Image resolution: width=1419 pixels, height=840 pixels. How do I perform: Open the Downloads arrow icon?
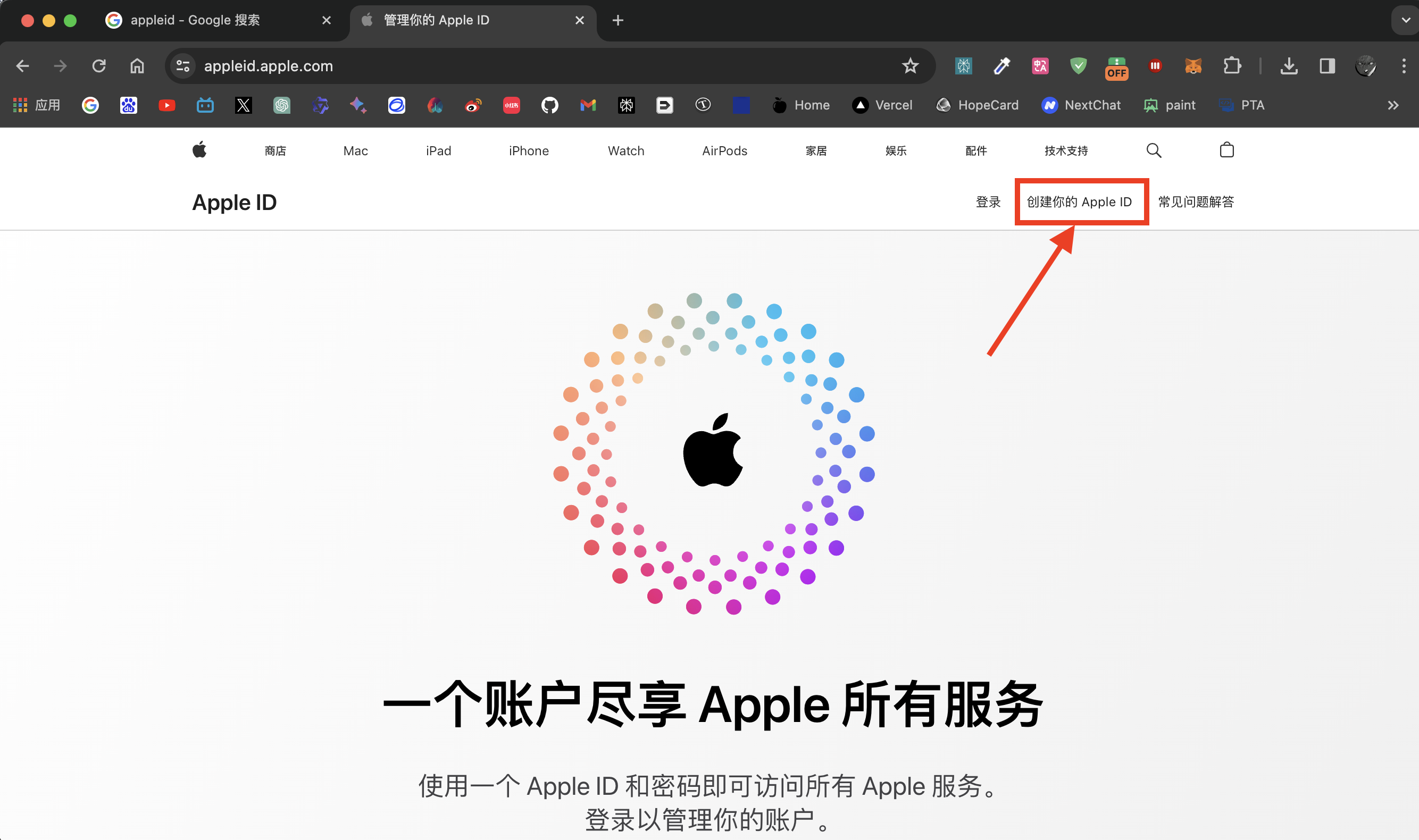click(1289, 66)
